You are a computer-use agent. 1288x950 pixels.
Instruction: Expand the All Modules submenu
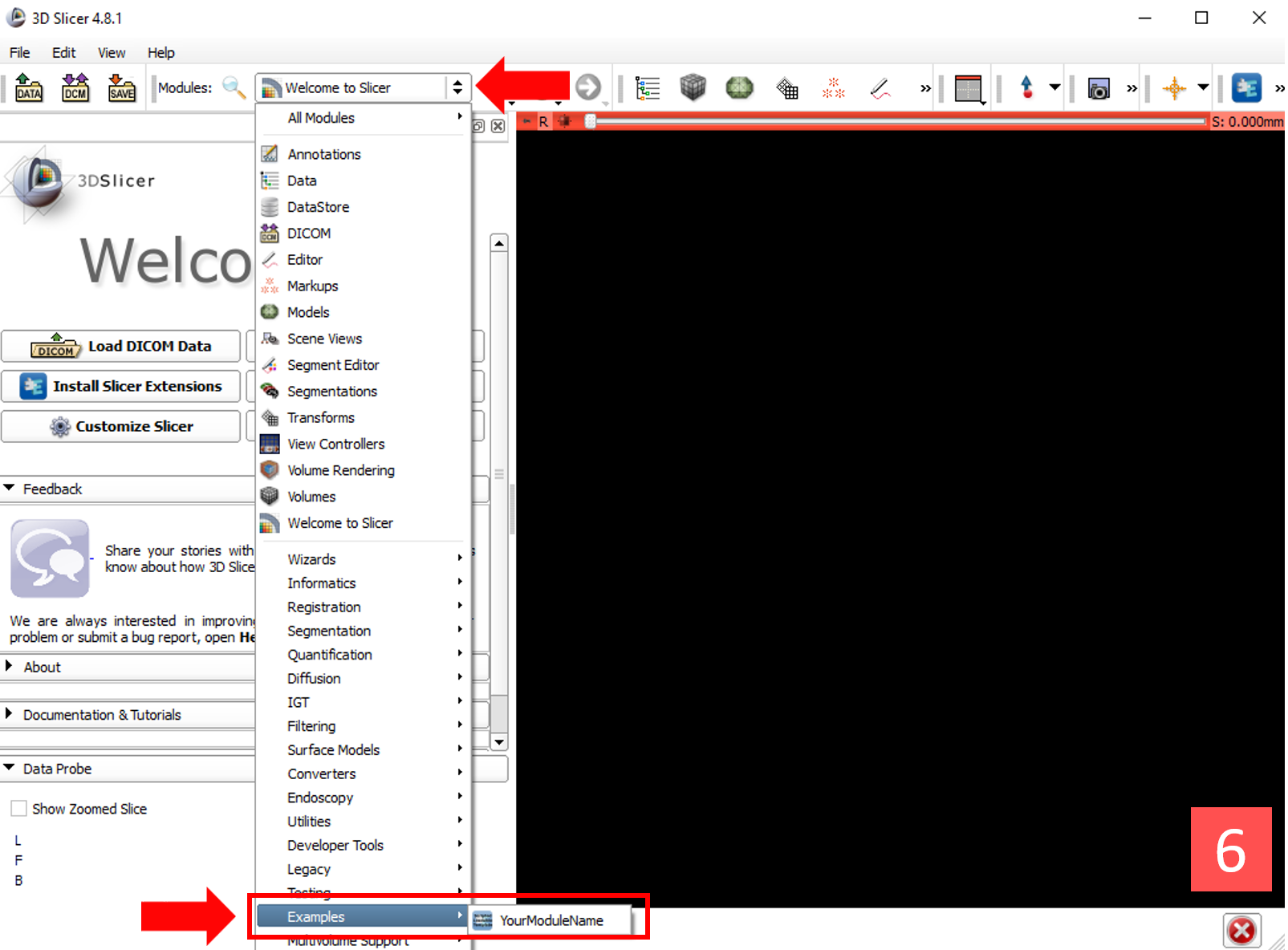[x=363, y=118]
